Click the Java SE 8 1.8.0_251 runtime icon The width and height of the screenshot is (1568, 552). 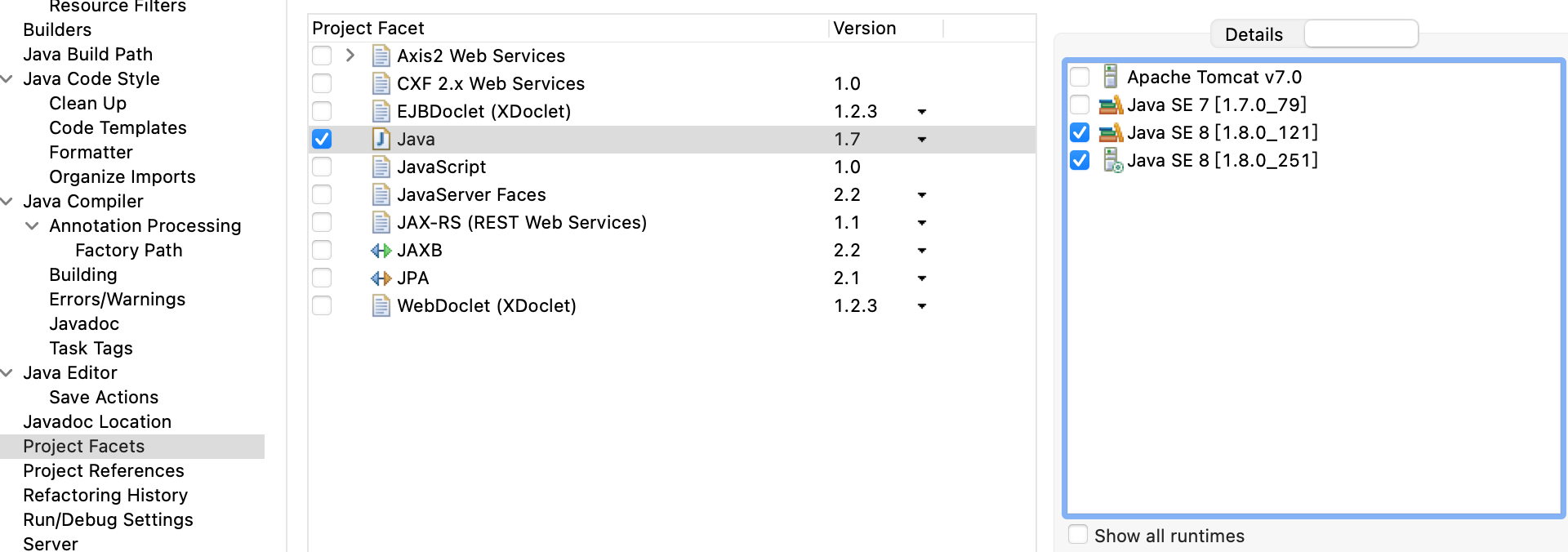pyautogui.click(x=1111, y=160)
